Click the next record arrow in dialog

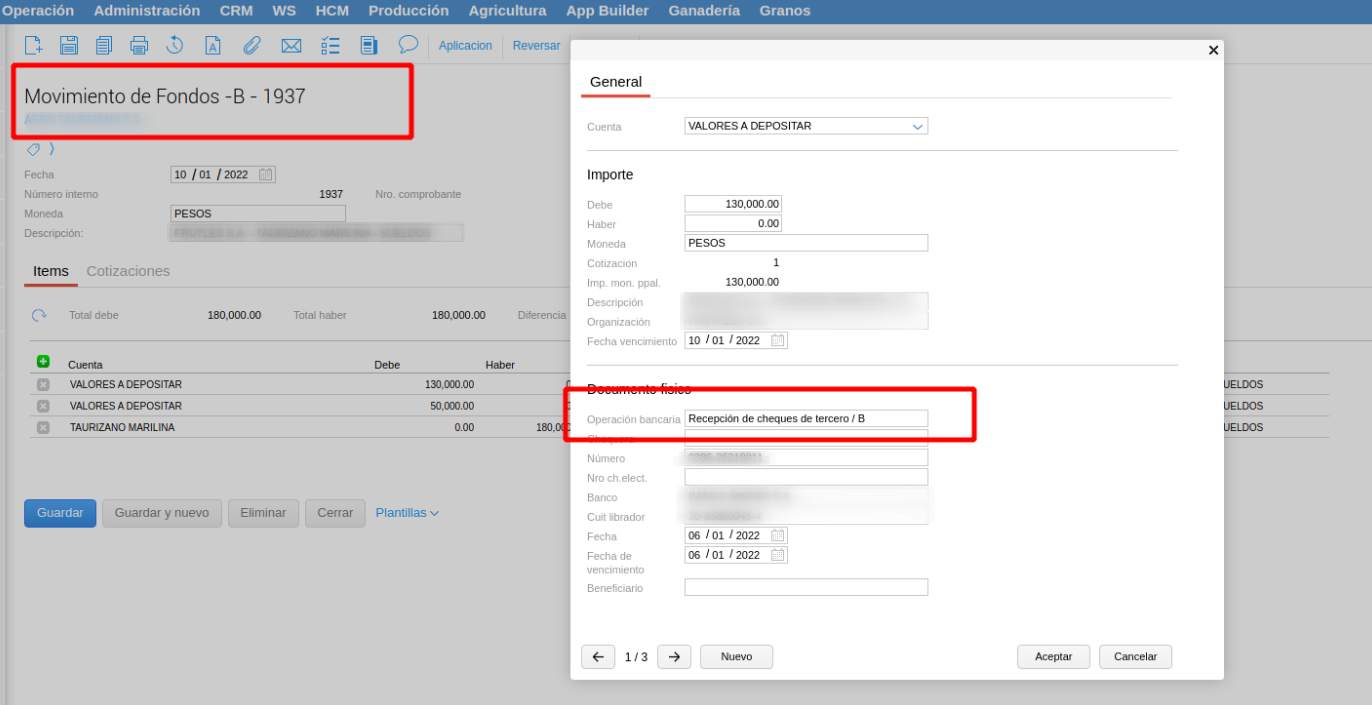tap(674, 657)
